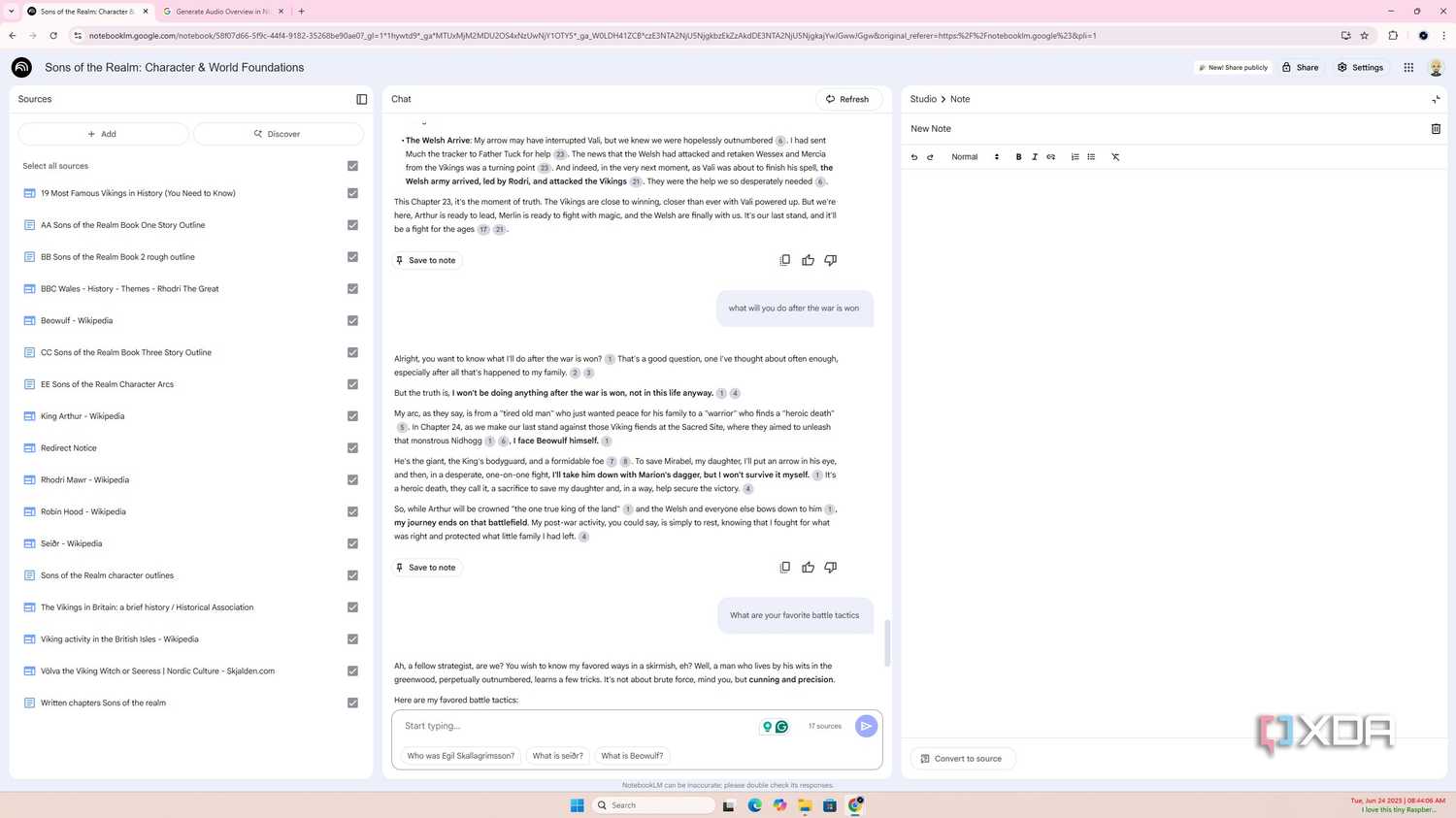Open the Google apps grid
The height and width of the screenshot is (818, 1456).
tap(1408, 67)
